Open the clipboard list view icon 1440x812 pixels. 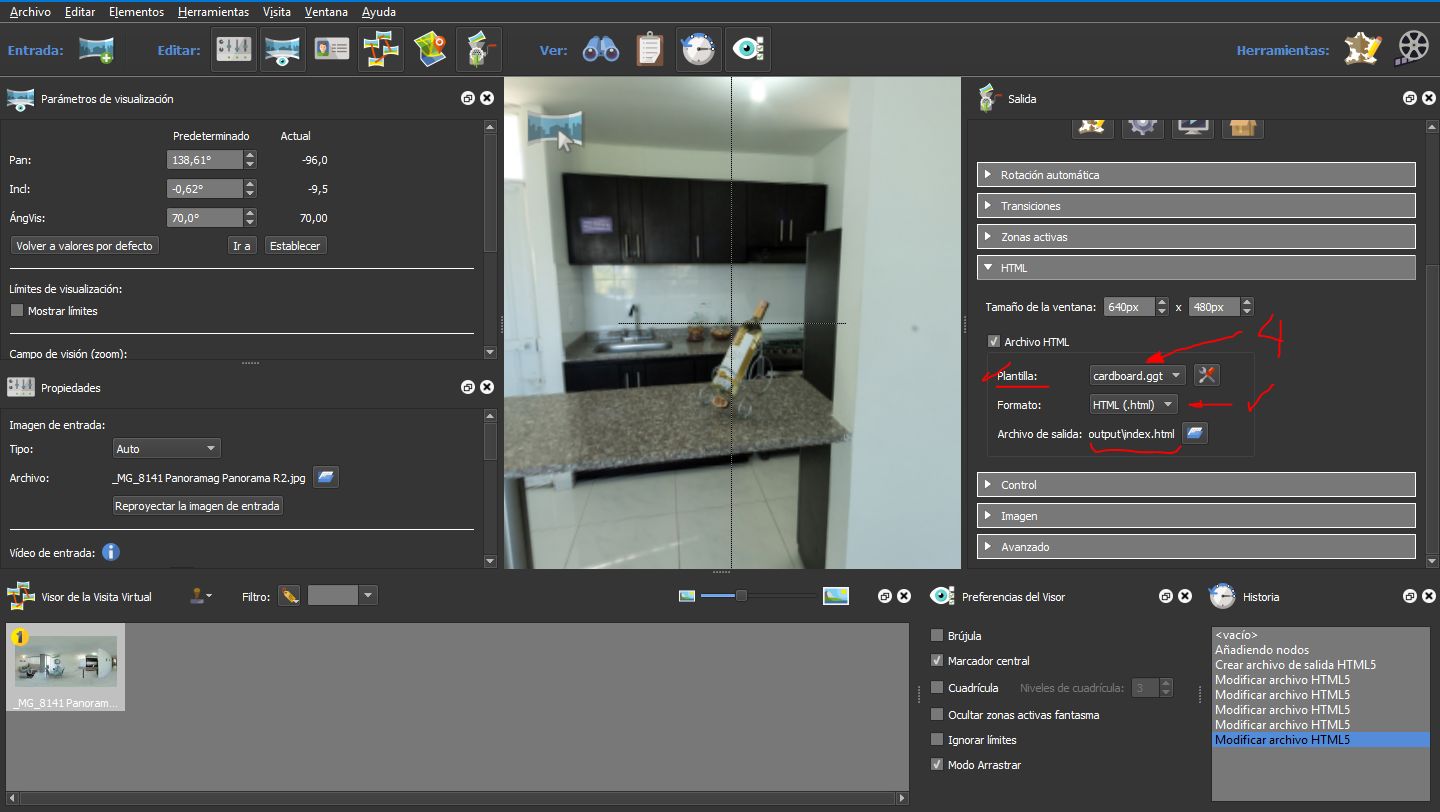(x=650, y=50)
